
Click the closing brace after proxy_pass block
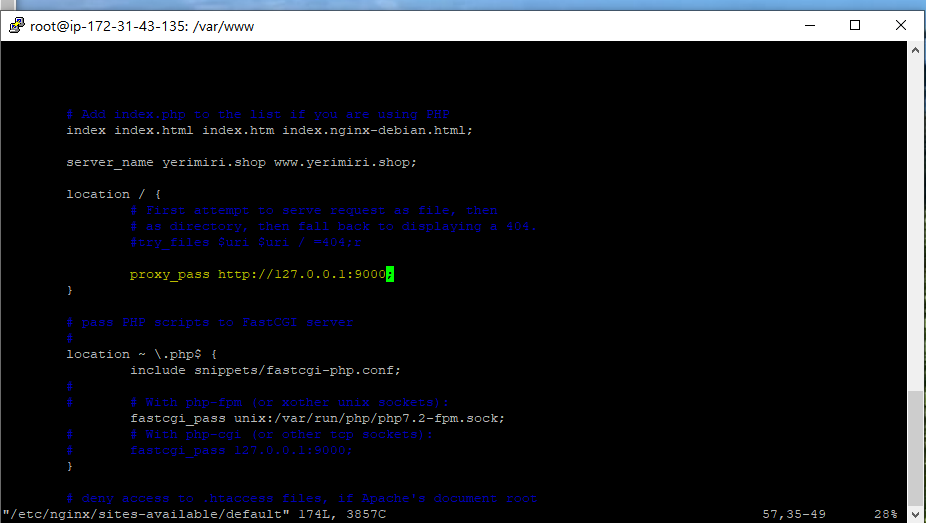(70, 290)
